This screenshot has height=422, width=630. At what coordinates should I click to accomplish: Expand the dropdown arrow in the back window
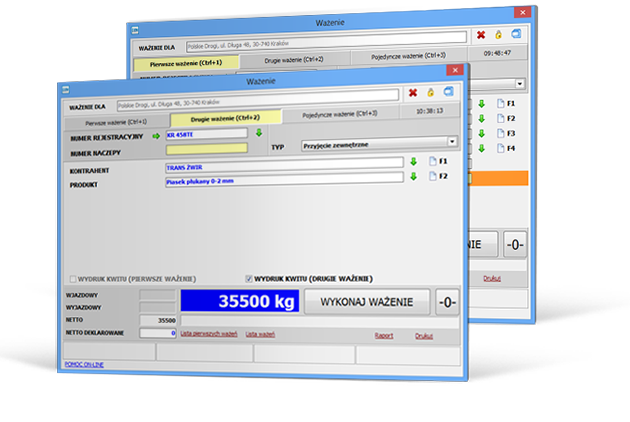[x=521, y=84]
